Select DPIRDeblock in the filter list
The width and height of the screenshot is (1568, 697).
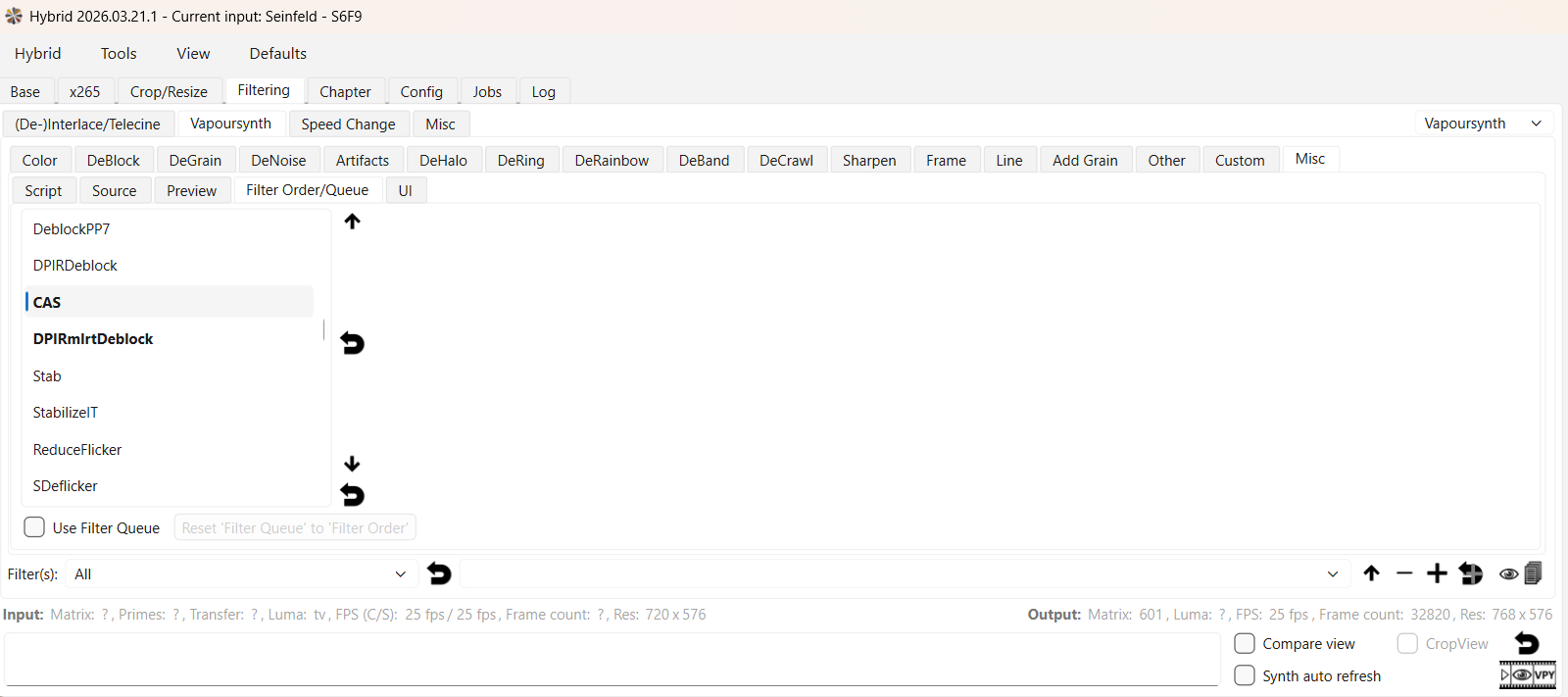click(x=169, y=265)
